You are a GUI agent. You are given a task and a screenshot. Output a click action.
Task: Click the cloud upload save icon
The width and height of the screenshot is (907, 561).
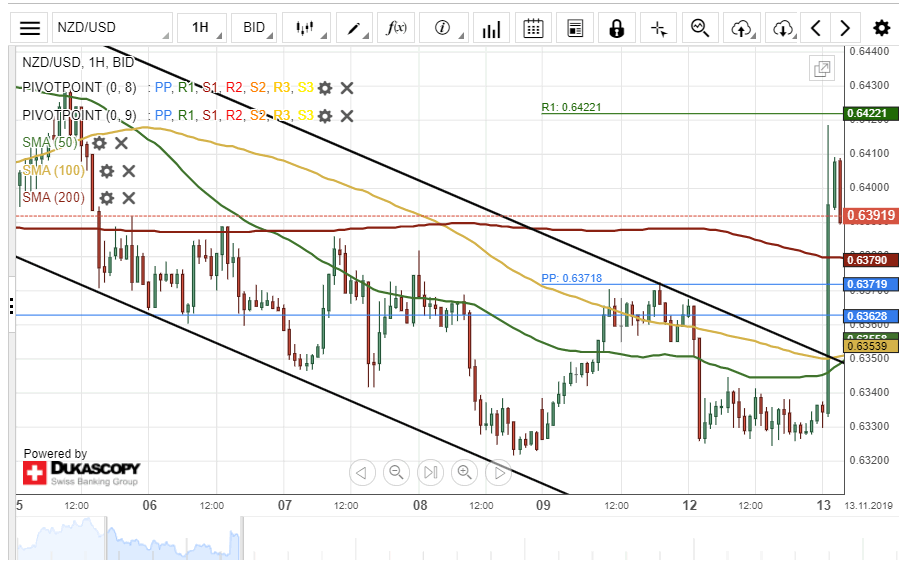pos(742,28)
